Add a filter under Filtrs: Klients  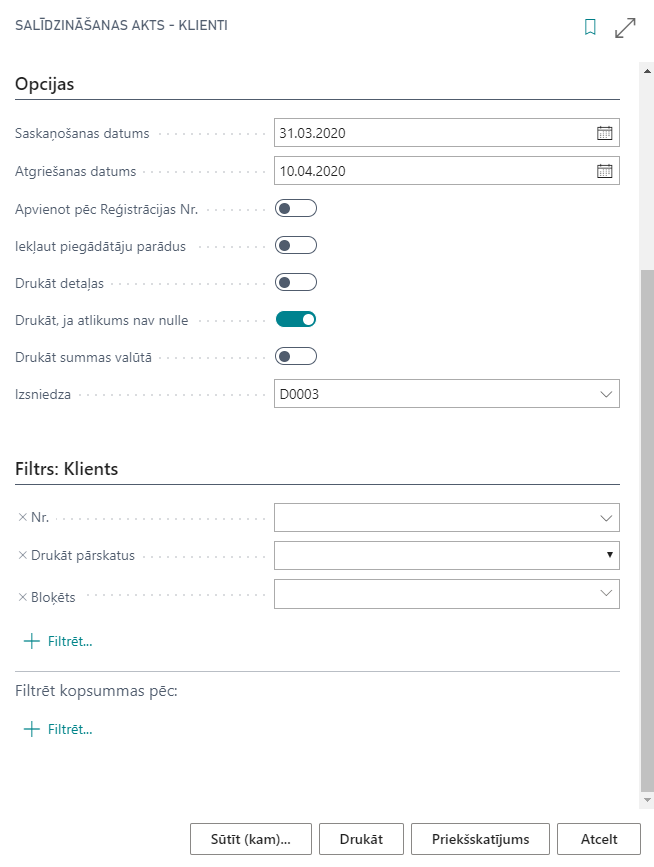(58, 641)
